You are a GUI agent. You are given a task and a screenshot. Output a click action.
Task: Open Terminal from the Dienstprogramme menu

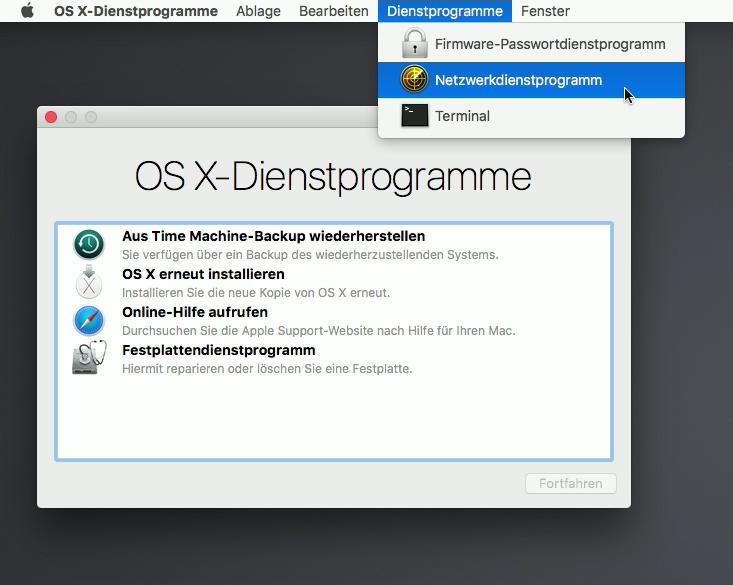(532, 116)
